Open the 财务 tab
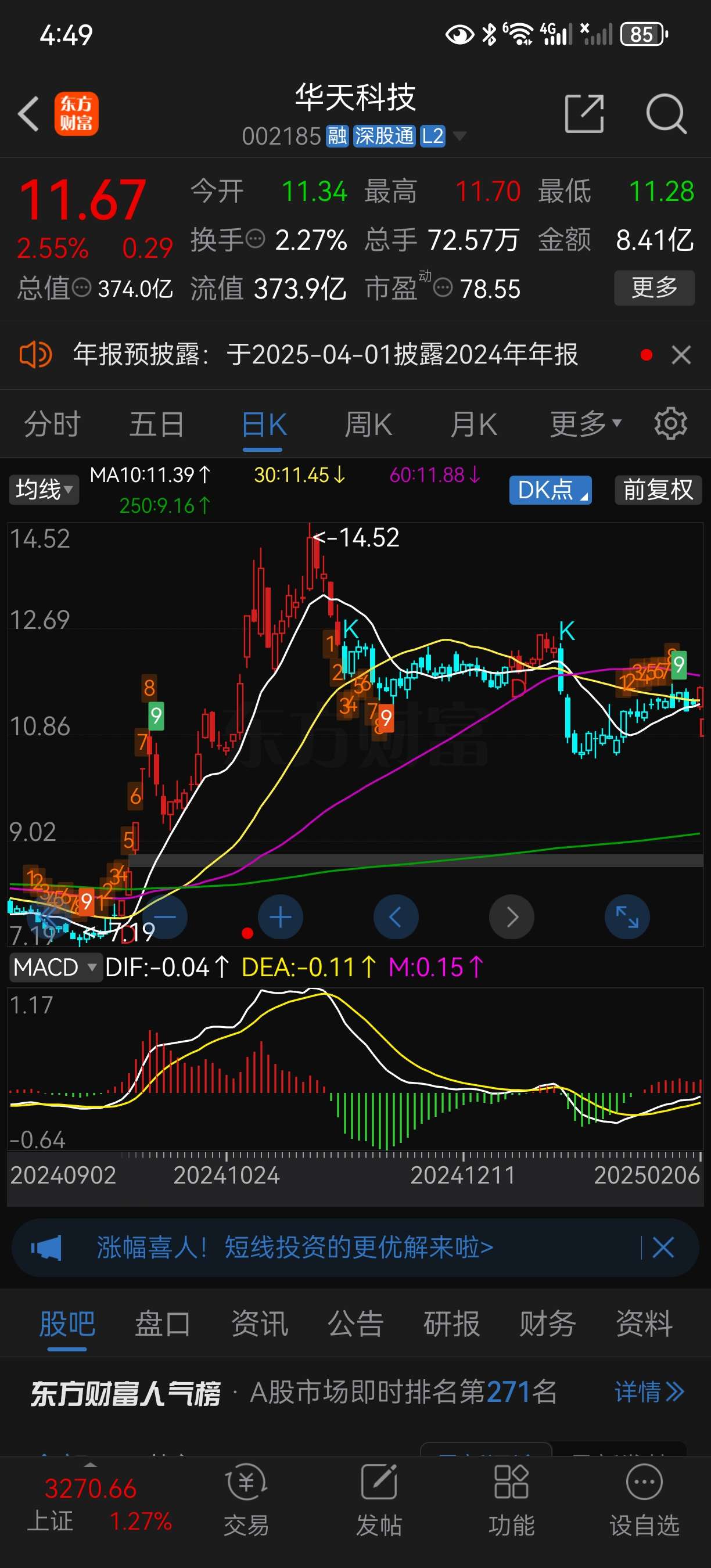Screen dimensions: 711x1568 [548, 1324]
